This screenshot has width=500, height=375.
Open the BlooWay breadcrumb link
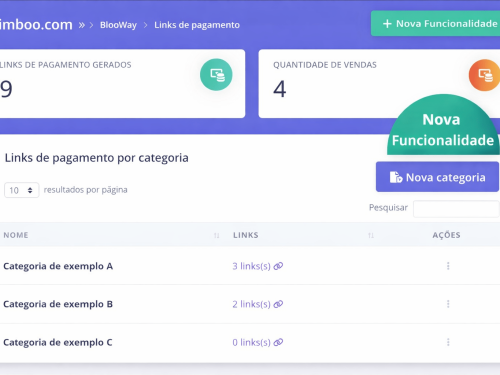(118, 25)
